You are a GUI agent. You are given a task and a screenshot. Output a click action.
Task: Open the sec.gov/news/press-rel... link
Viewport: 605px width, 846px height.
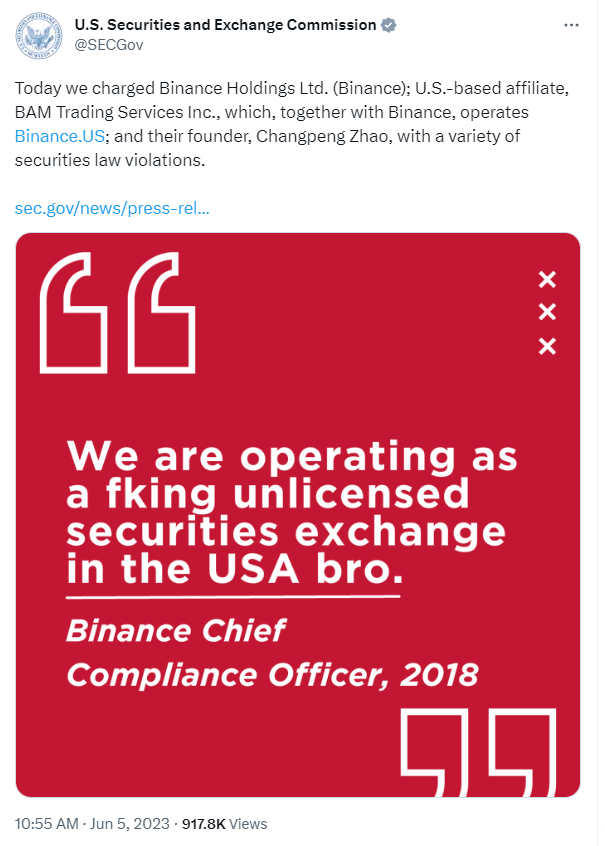tap(112, 208)
